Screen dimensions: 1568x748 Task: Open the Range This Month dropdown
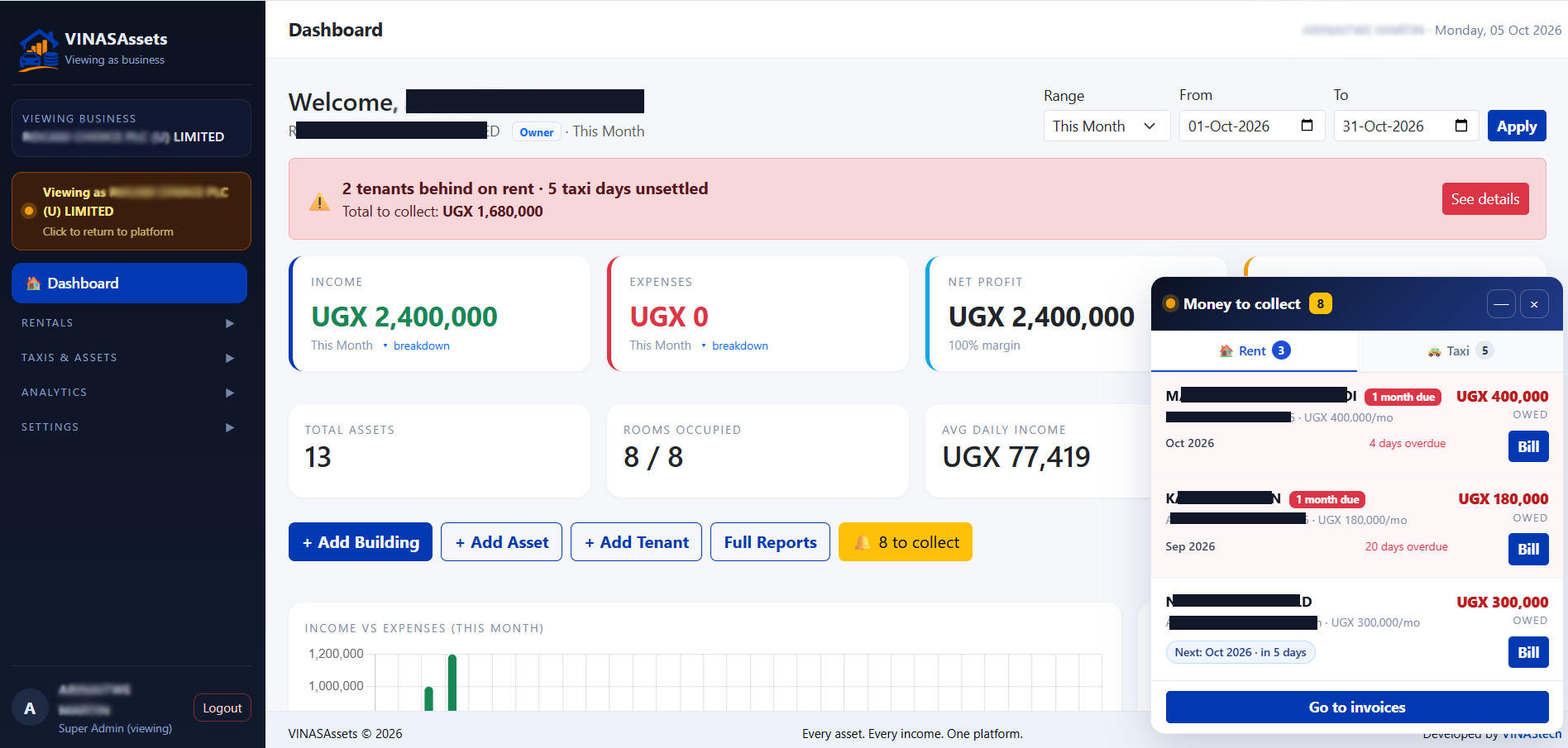pos(1107,126)
